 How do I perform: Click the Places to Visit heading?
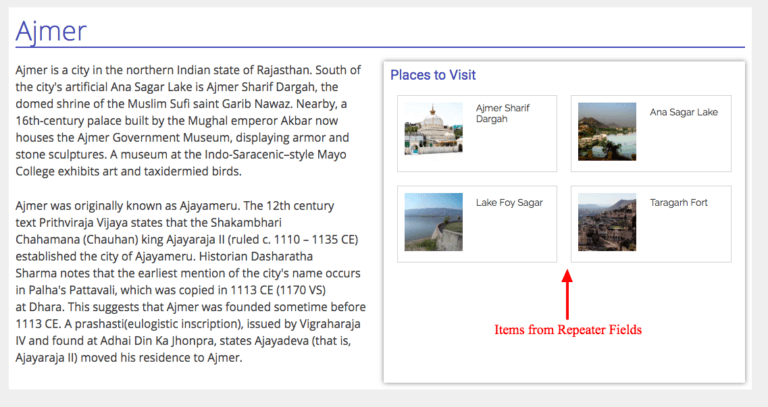433,75
